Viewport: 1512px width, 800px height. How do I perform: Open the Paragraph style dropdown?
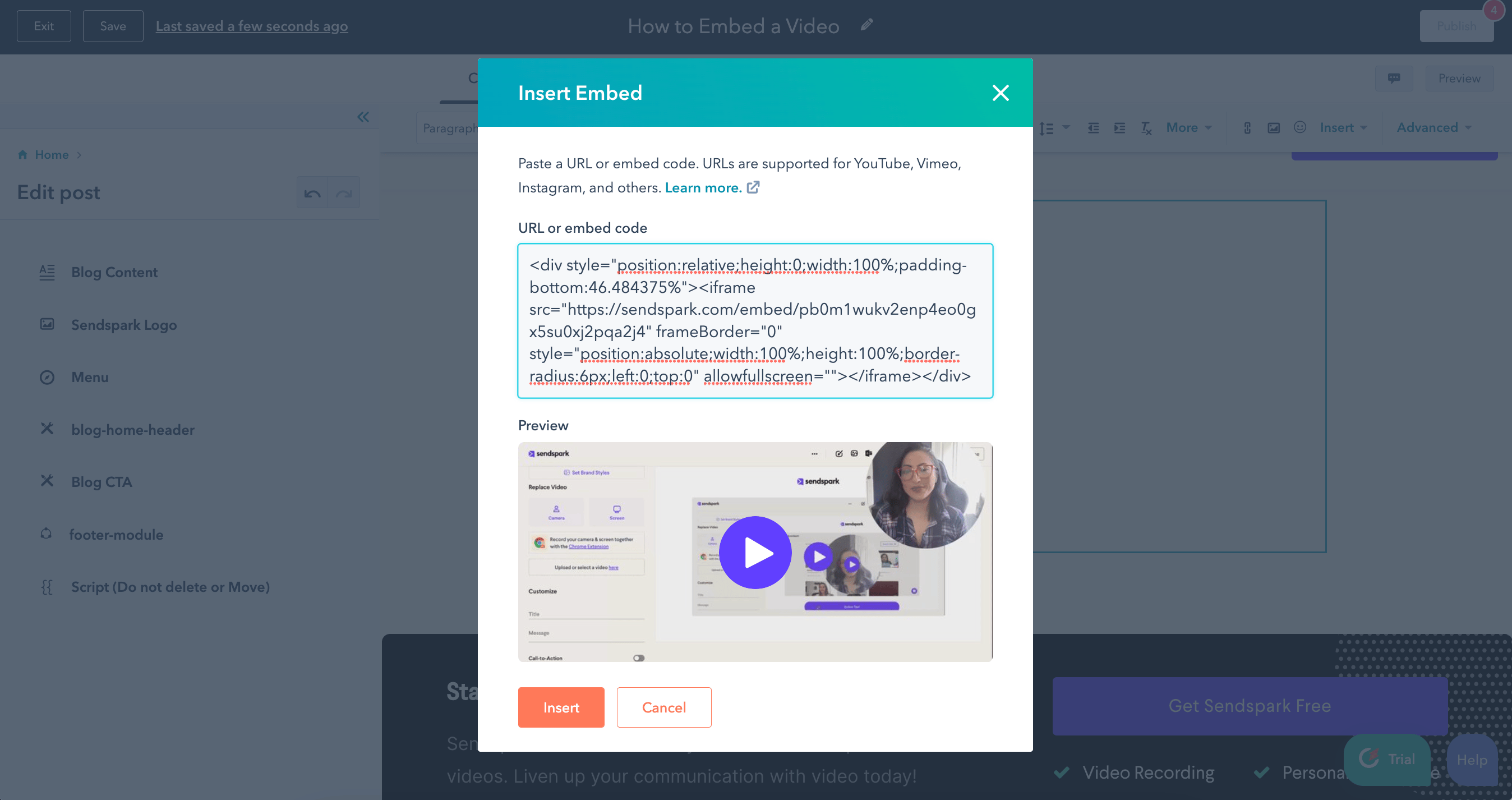point(449,128)
